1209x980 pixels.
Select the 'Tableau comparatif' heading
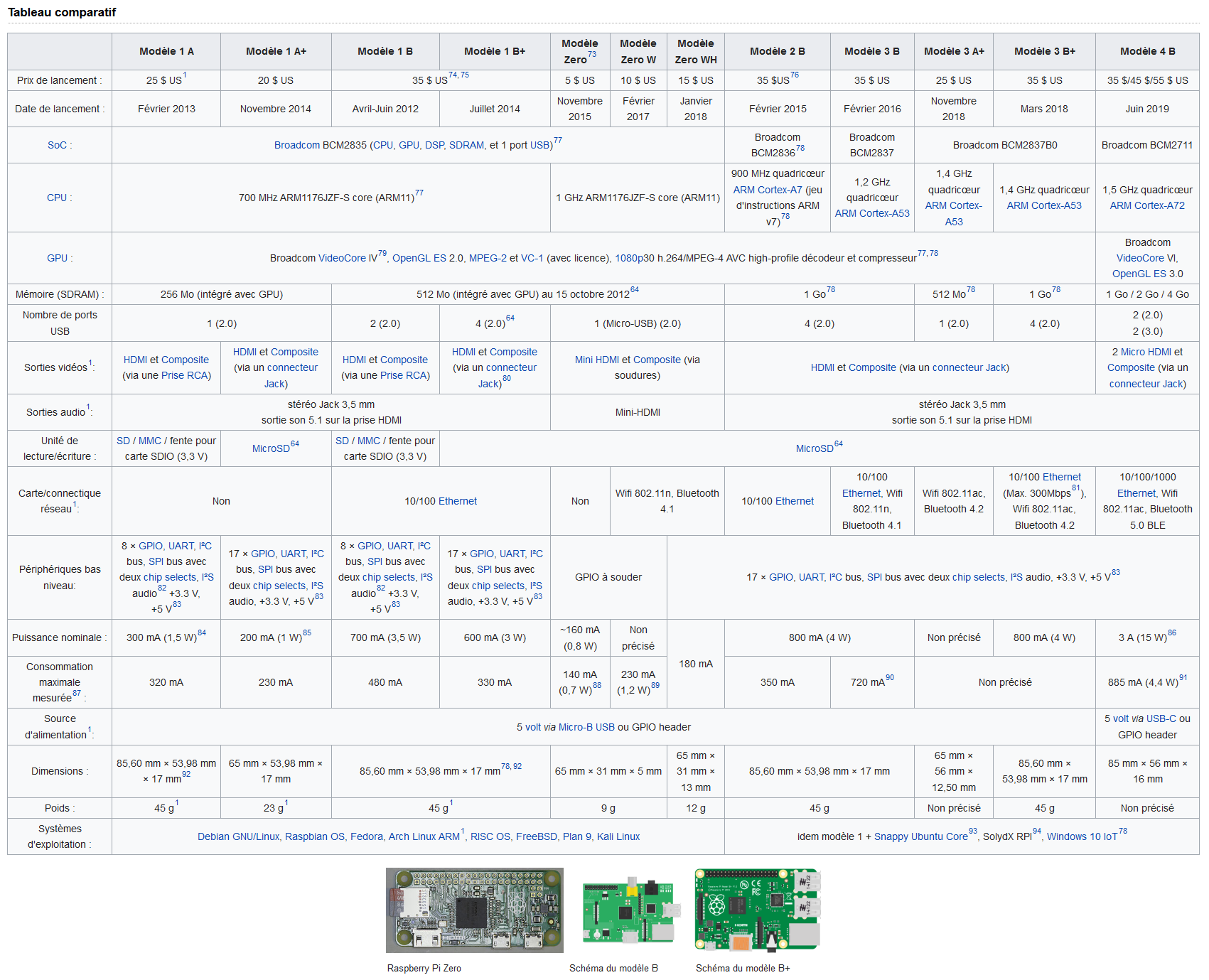click(62, 12)
